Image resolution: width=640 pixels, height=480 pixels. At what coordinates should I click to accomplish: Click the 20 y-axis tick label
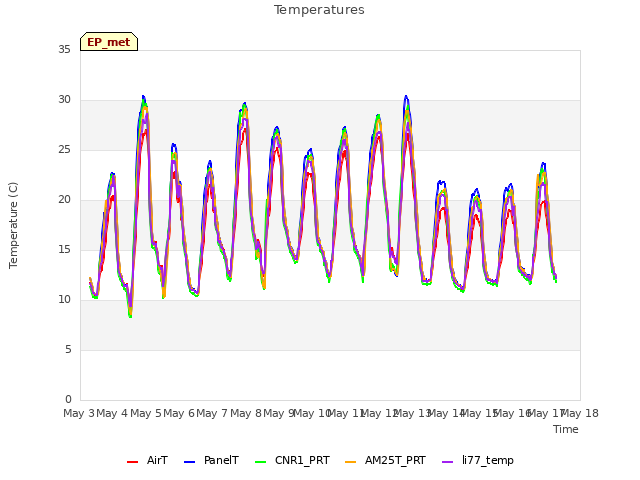tap(64, 200)
